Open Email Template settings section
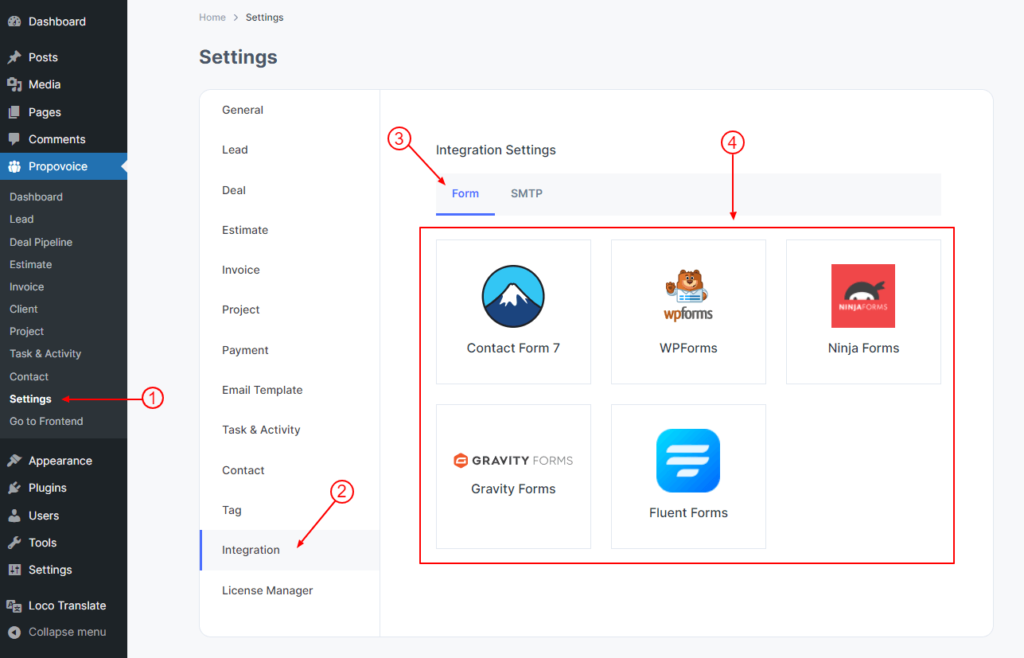The height and width of the screenshot is (658, 1024). click(x=262, y=390)
